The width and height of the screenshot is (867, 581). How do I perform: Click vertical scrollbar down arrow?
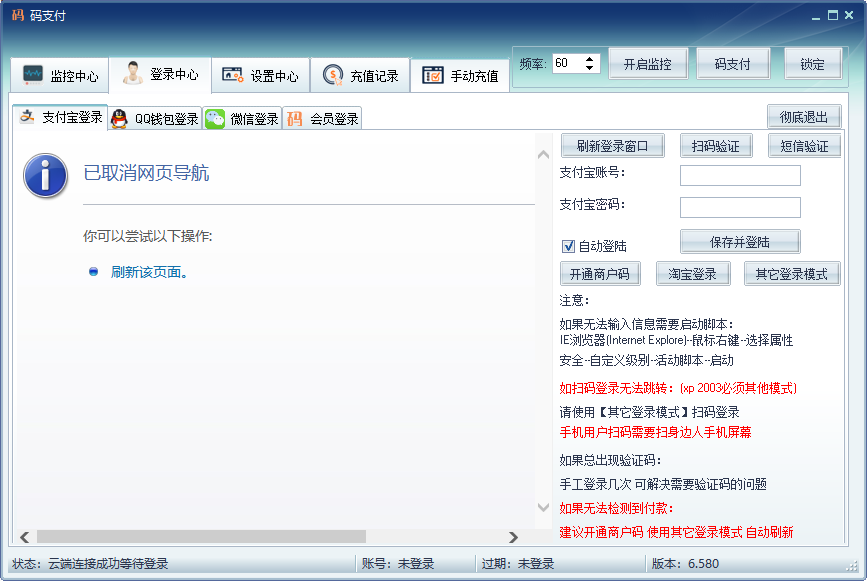click(x=544, y=507)
